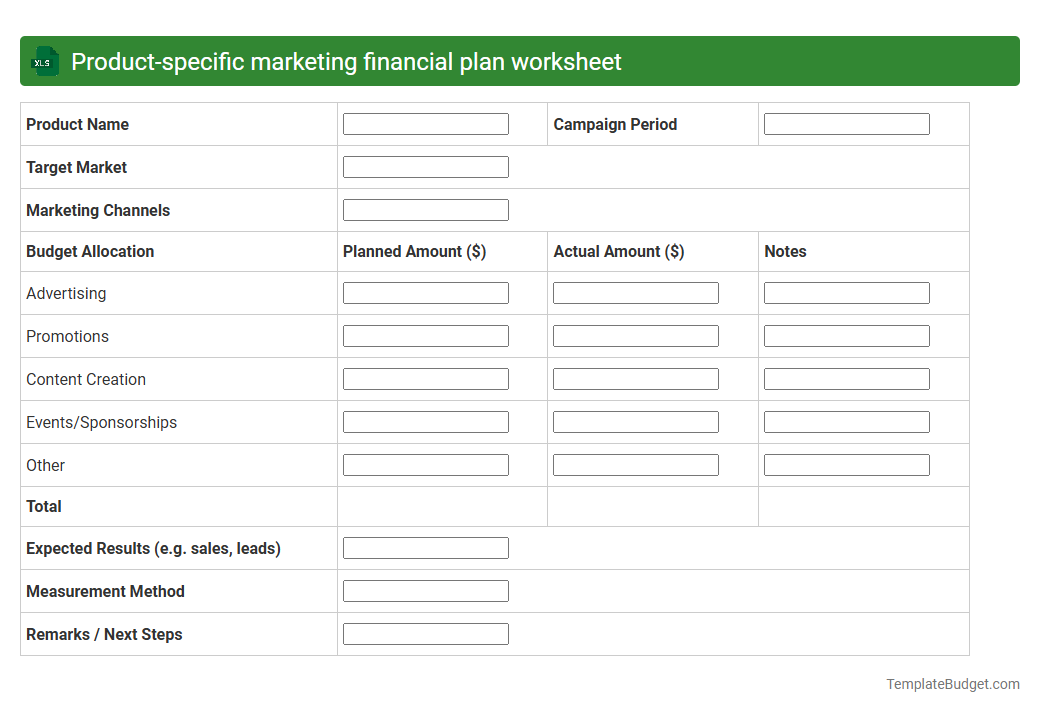Image resolution: width=1040 pixels, height=713 pixels.
Task: Click the Other row planned amount field
Action: click(x=425, y=464)
